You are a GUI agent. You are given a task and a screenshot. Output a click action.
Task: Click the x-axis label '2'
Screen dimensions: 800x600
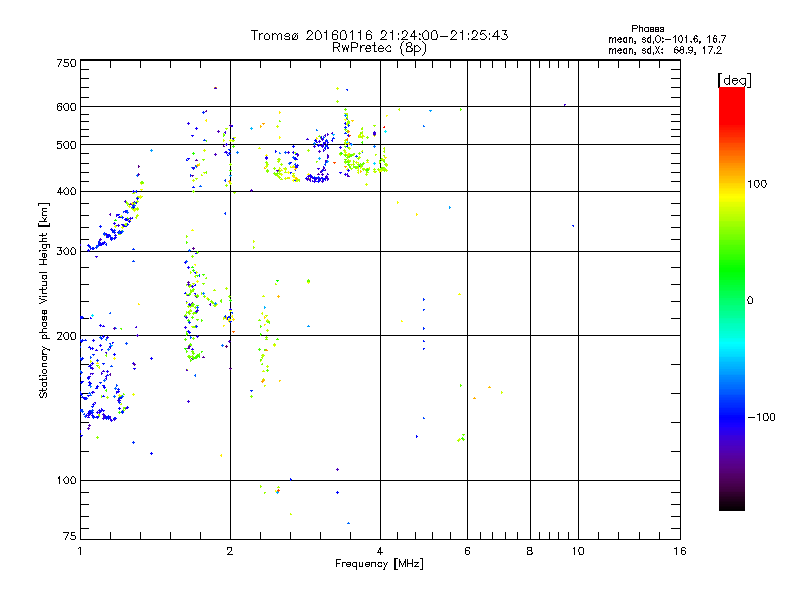230,551
